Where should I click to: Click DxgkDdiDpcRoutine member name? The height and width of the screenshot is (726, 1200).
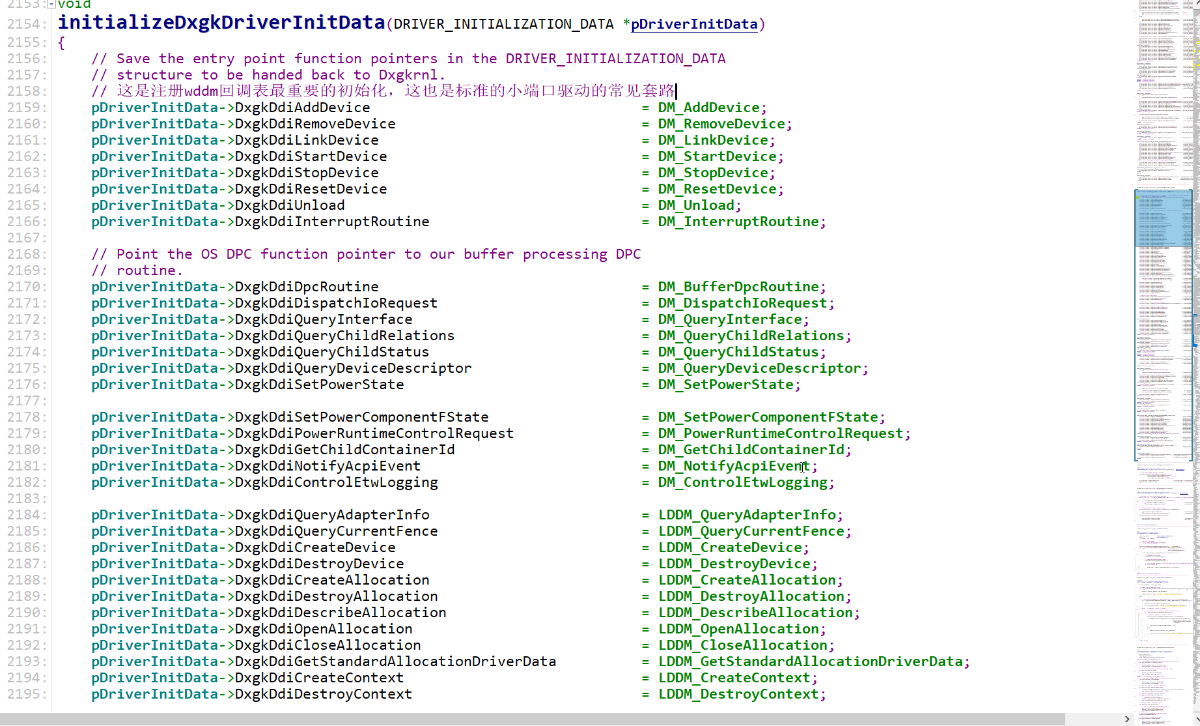point(306,286)
